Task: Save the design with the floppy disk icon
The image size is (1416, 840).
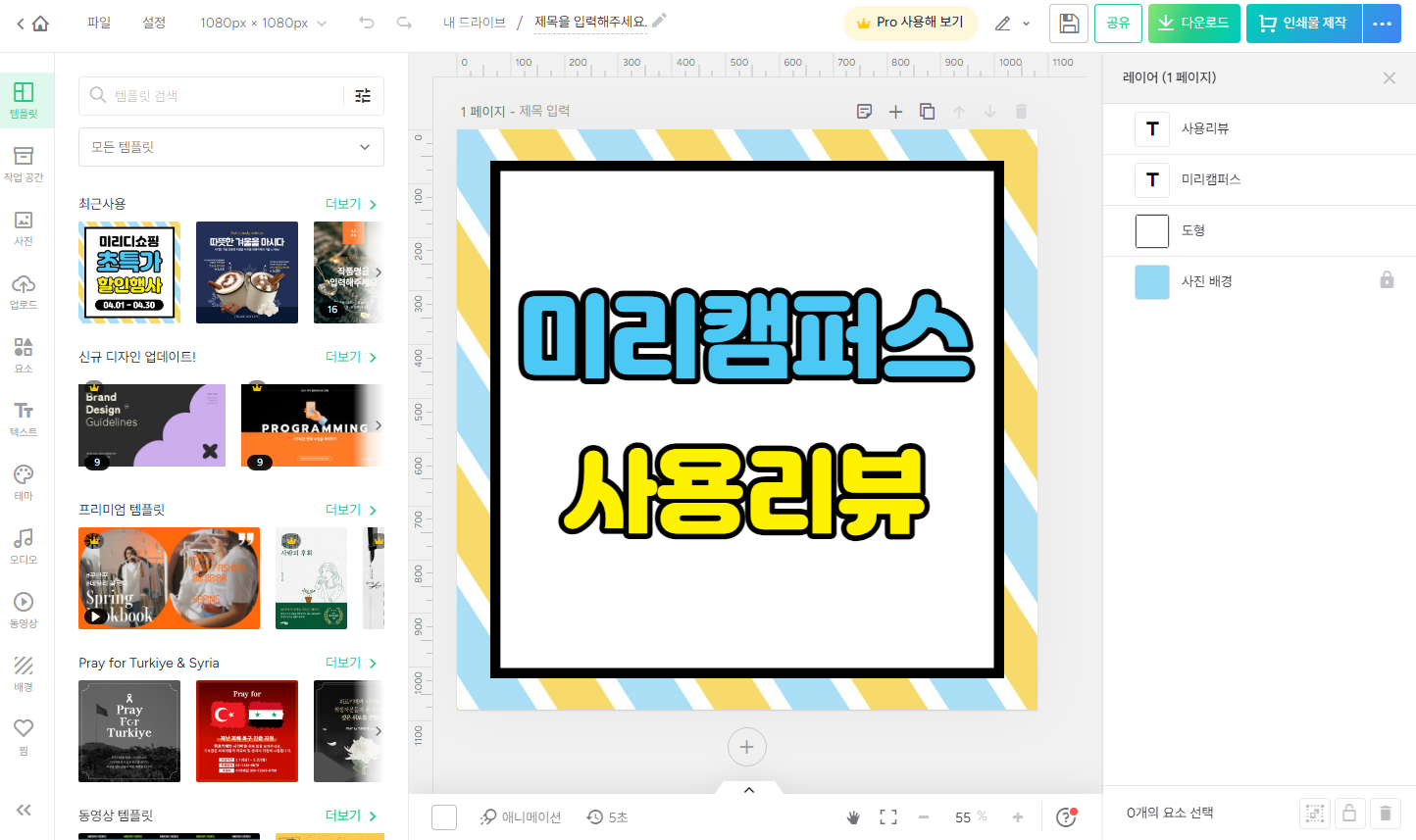Action: [1069, 23]
